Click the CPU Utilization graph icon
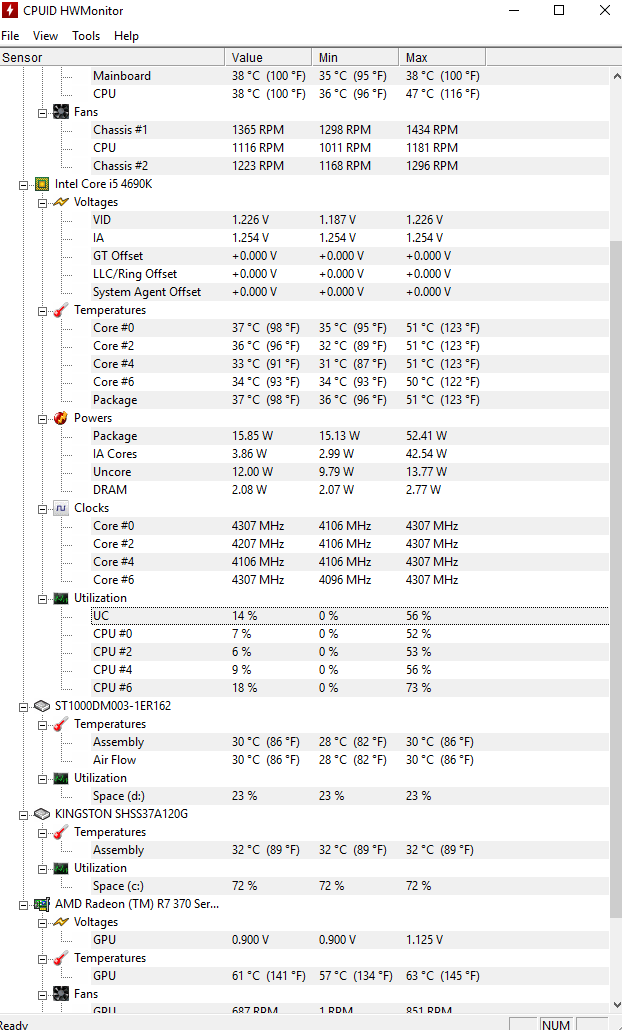The image size is (622, 1030). click(61, 598)
